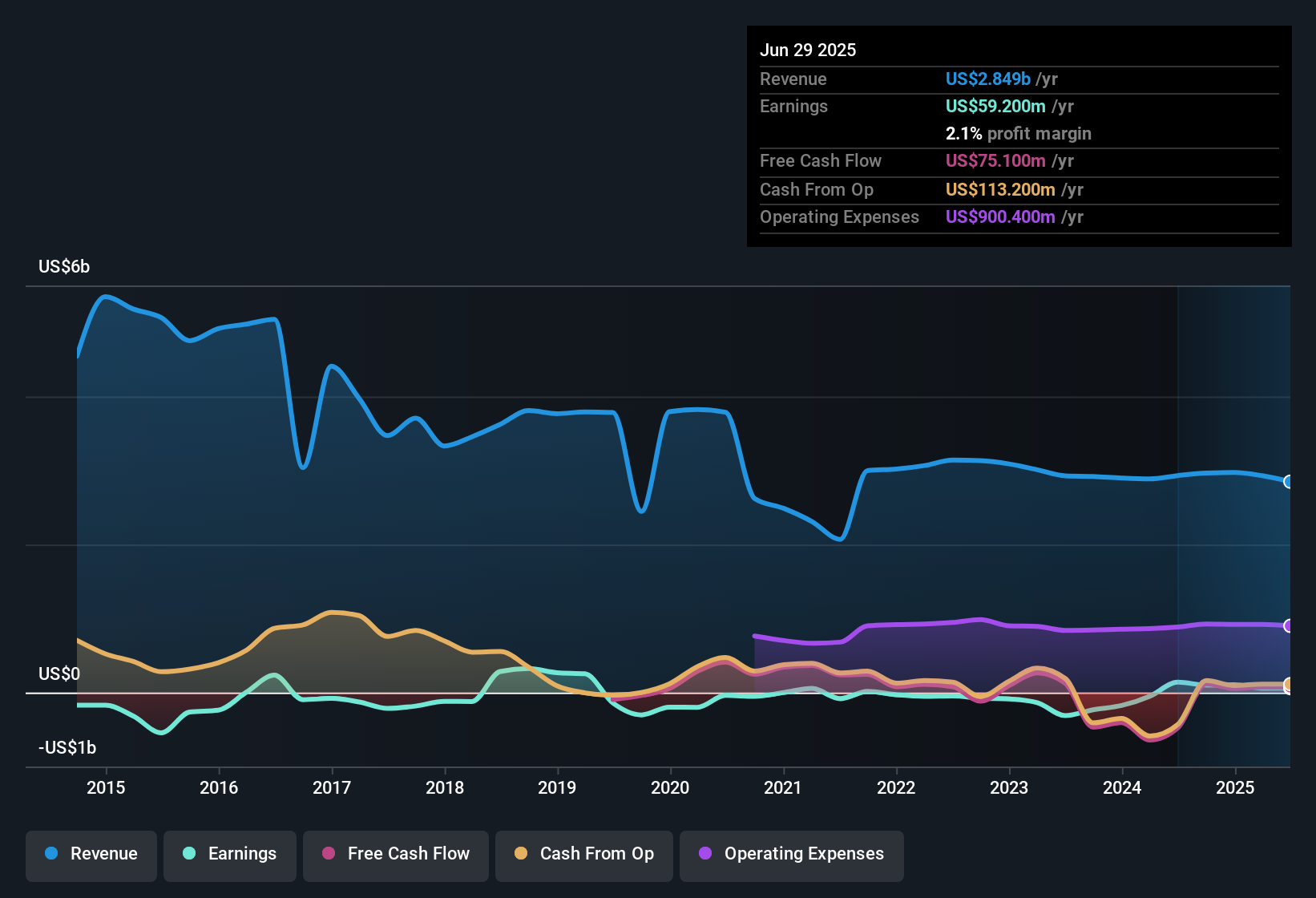Select the 2017 label on the x-axis
Image resolution: width=1316 pixels, height=898 pixels.
point(332,787)
